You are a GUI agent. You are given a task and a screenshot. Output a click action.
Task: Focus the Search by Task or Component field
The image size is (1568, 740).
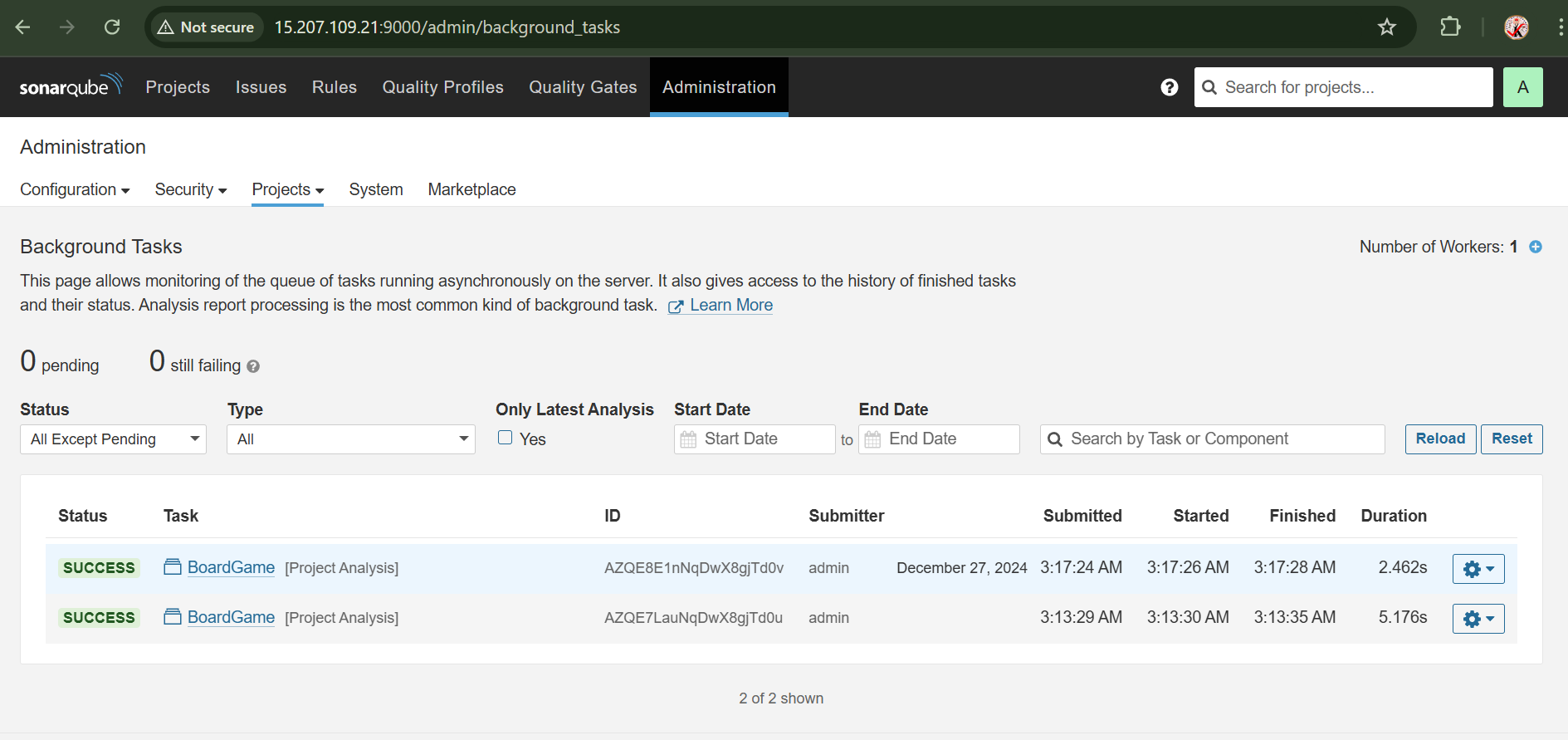[x=1220, y=439]
